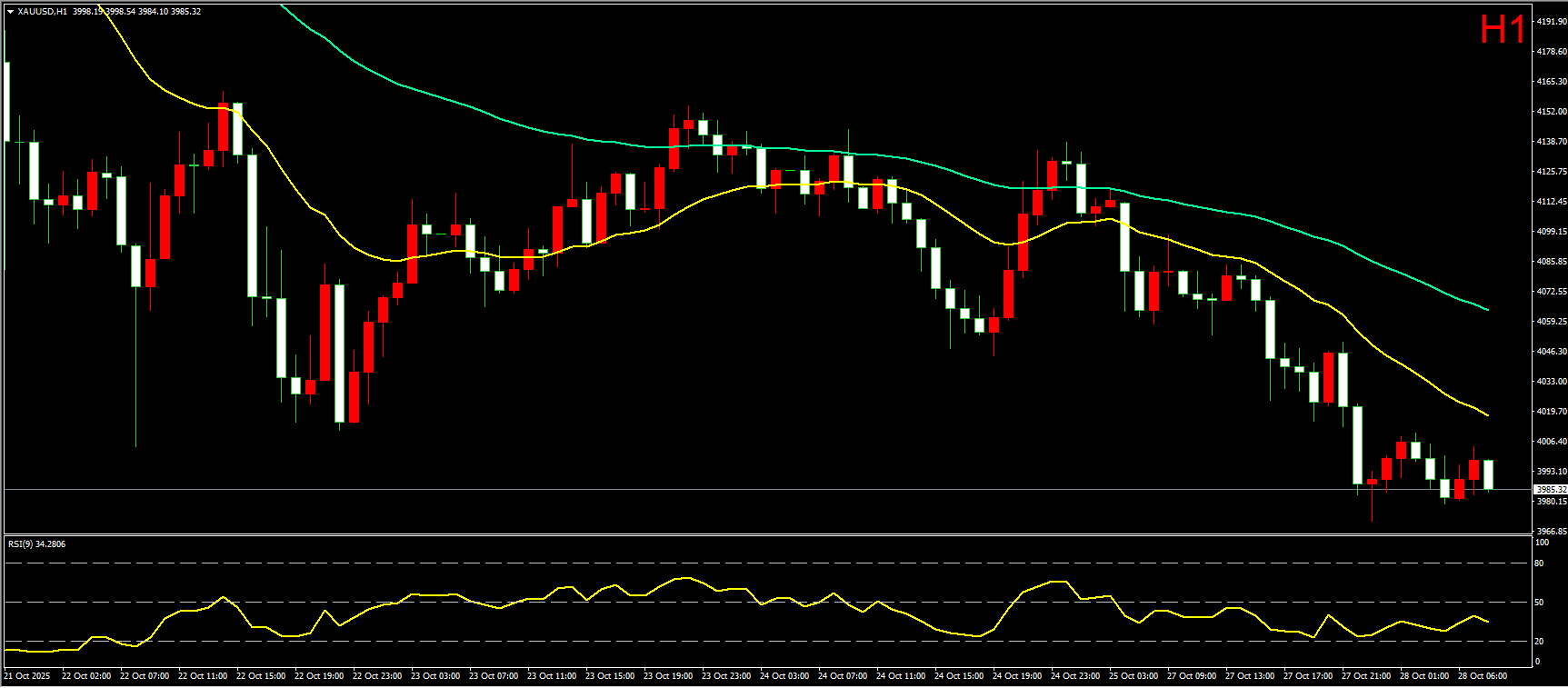This screenshot has height=688, width=1568.
Task: Click the large red H1 timeframe label
Action: tap(1502, 30)
